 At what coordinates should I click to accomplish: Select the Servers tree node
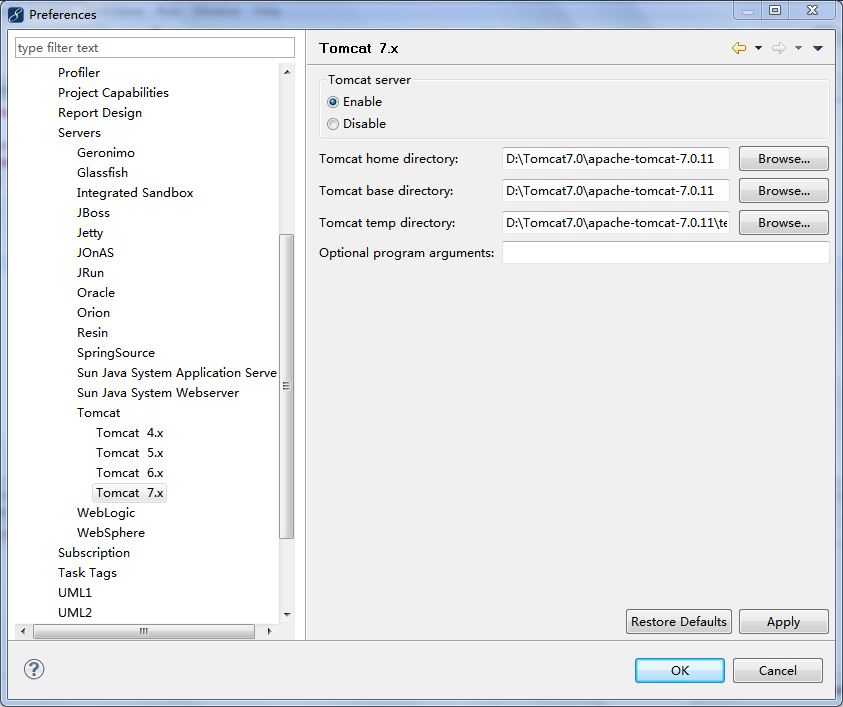click(x=79, y=133)
